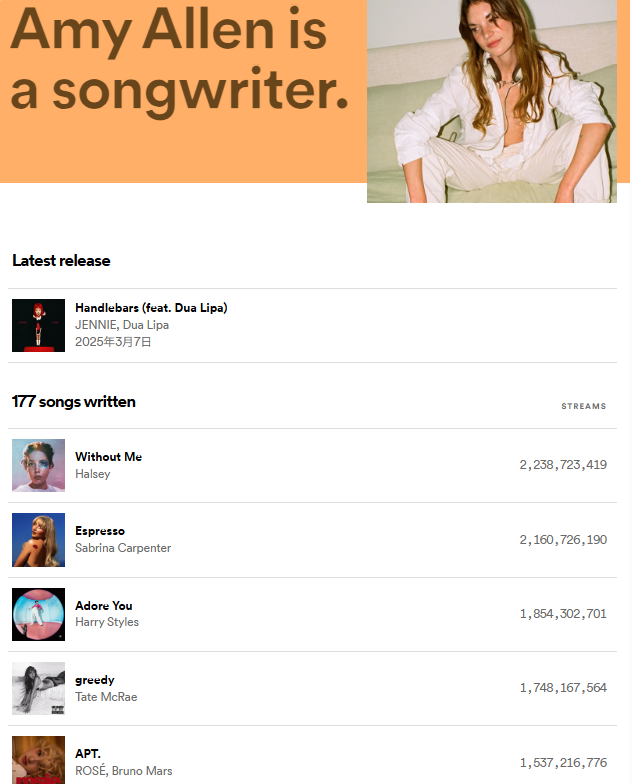Open the APT. song title
Image resolution: width=632 pixels, height=784 pixels.
click(88, 754)
